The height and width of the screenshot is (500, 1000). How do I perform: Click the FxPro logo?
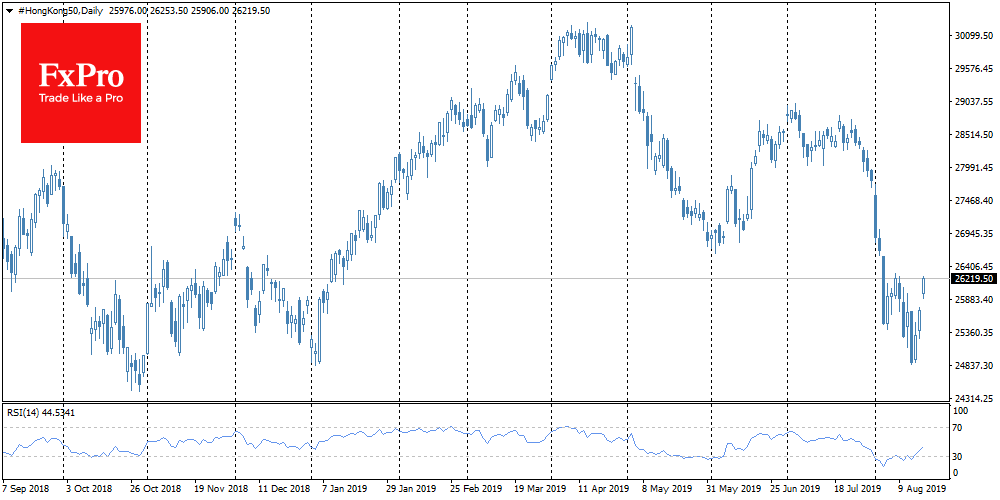(x=81, y=76)
